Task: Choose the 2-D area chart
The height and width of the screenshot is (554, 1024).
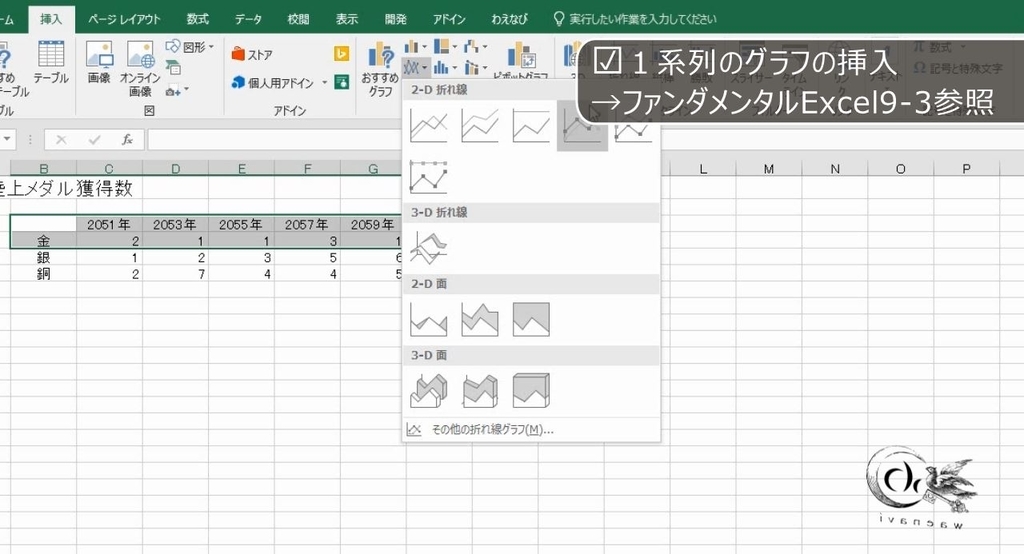Action: pyautogui.click(x=428, y=319)
